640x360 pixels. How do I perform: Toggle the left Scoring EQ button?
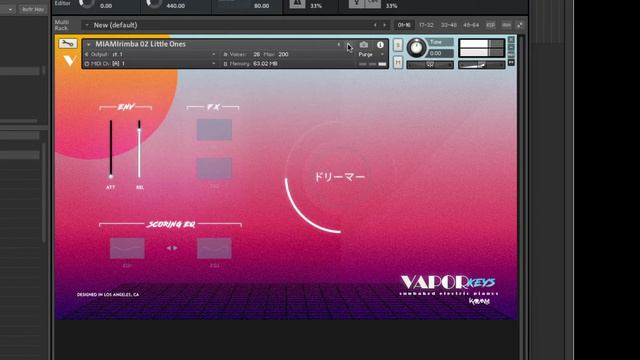(127, 248)
